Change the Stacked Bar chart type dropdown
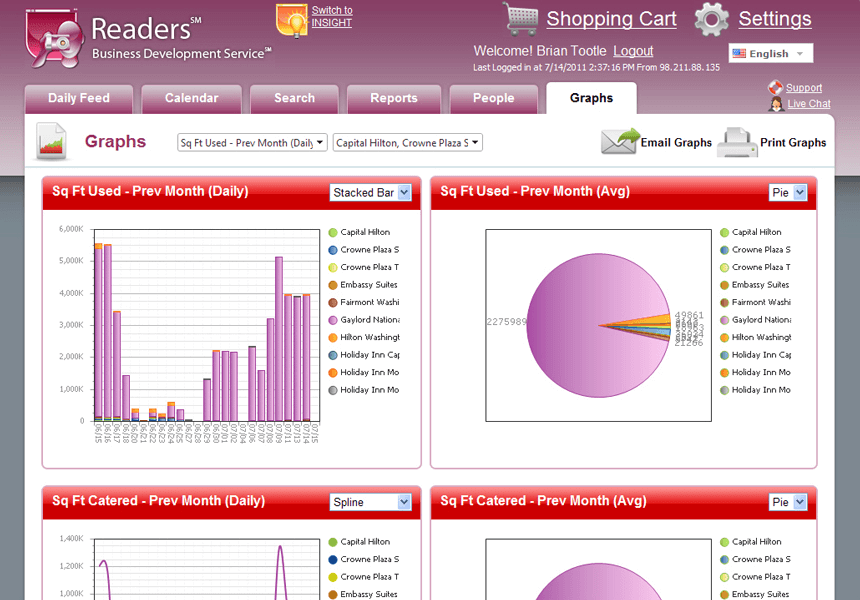860x600 pixels. point(370,193)
